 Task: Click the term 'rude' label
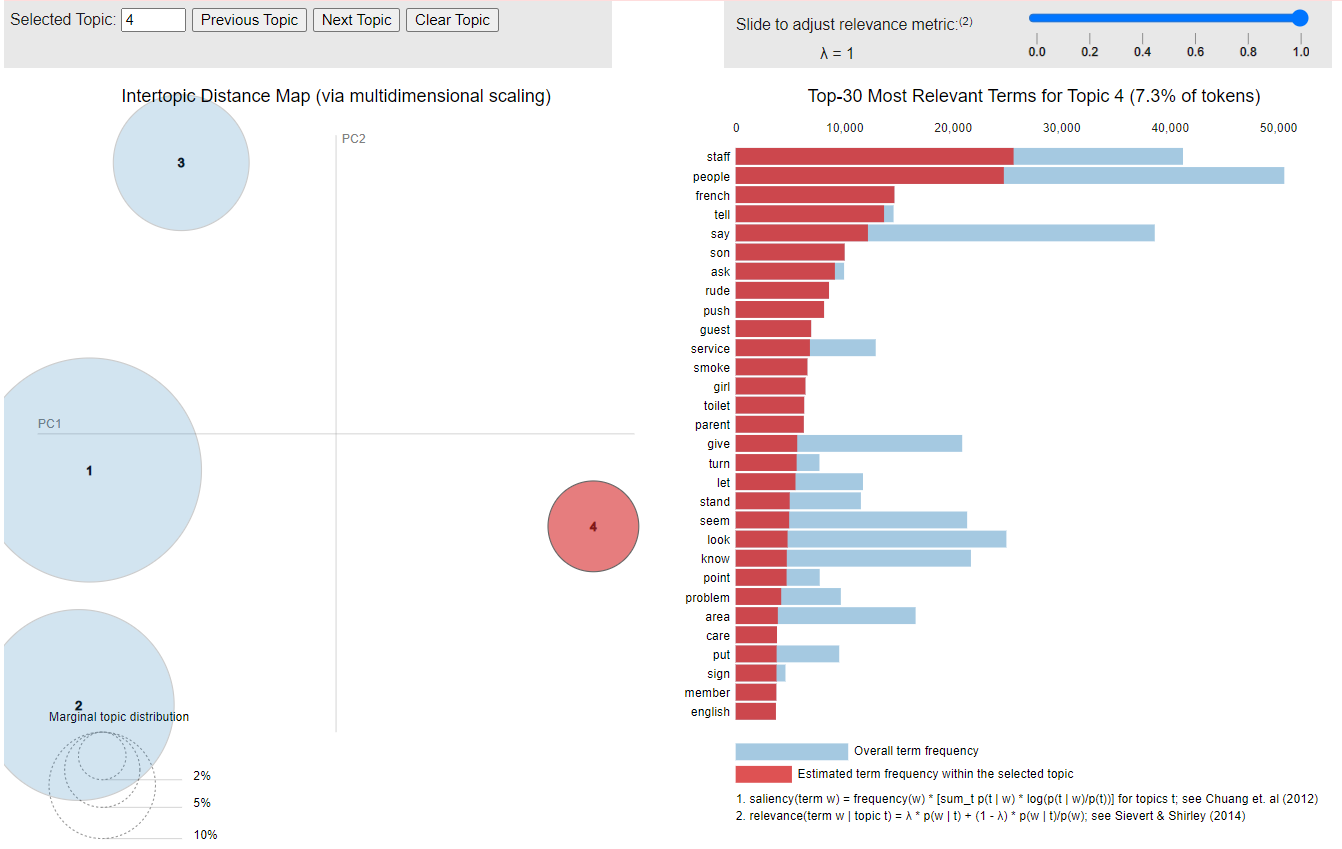tap(718, 290)
